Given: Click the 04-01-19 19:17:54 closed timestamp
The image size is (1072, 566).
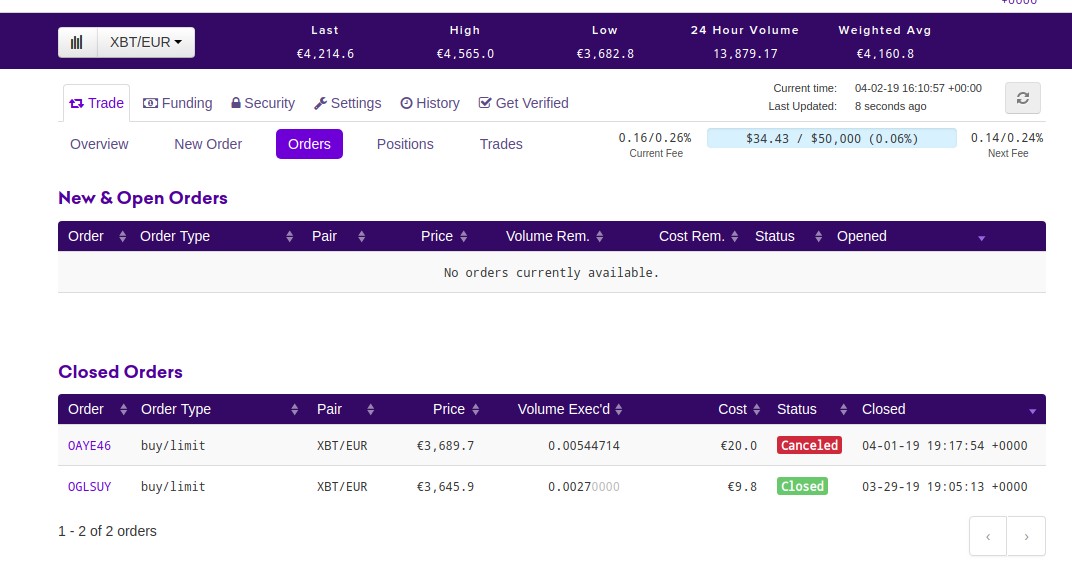Looking at the screenshot, I should click(x=945, y=446).
